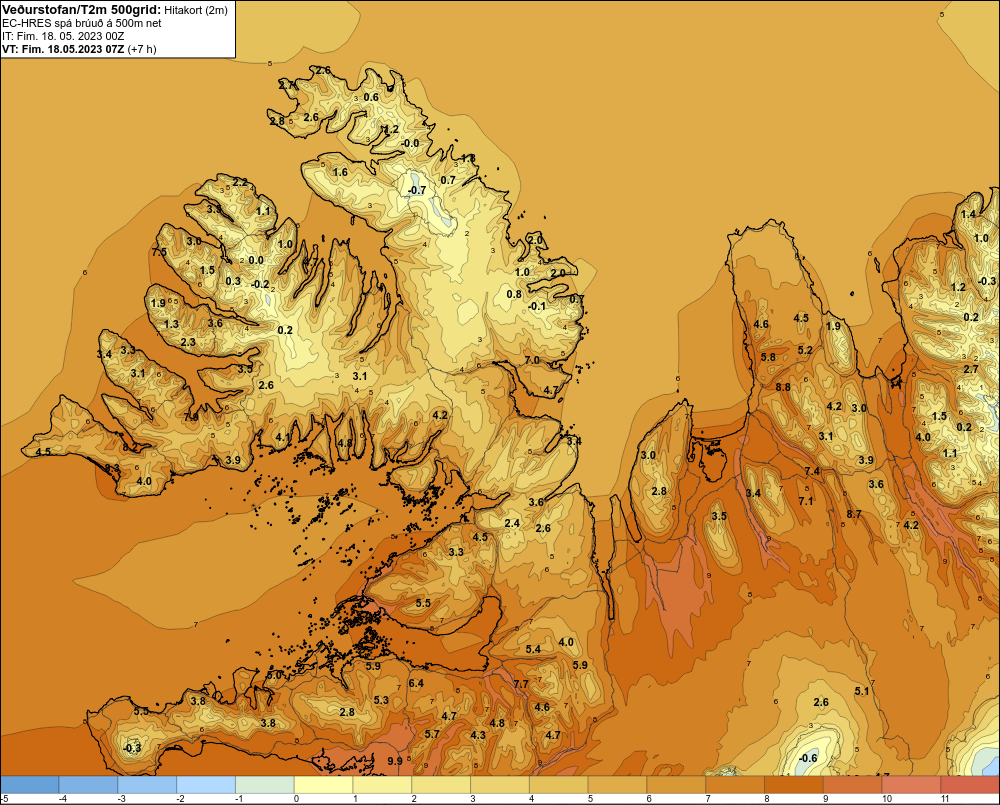Click the 1.6 temperature value on map

[x=341, y=172]
